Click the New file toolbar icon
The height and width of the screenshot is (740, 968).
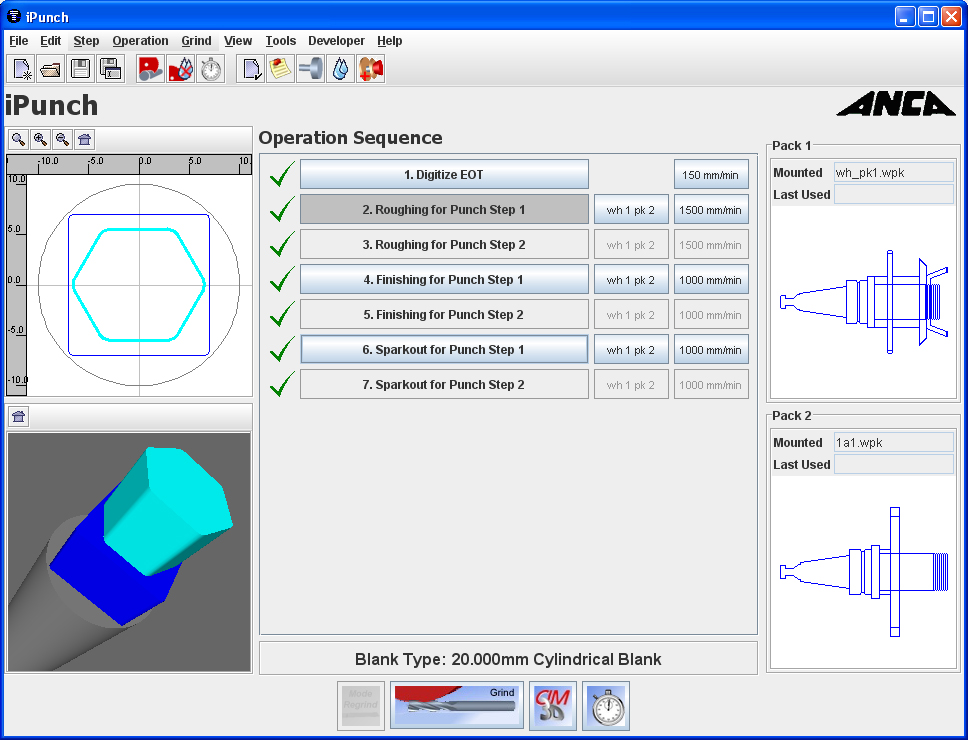click(x=21, y=69)
